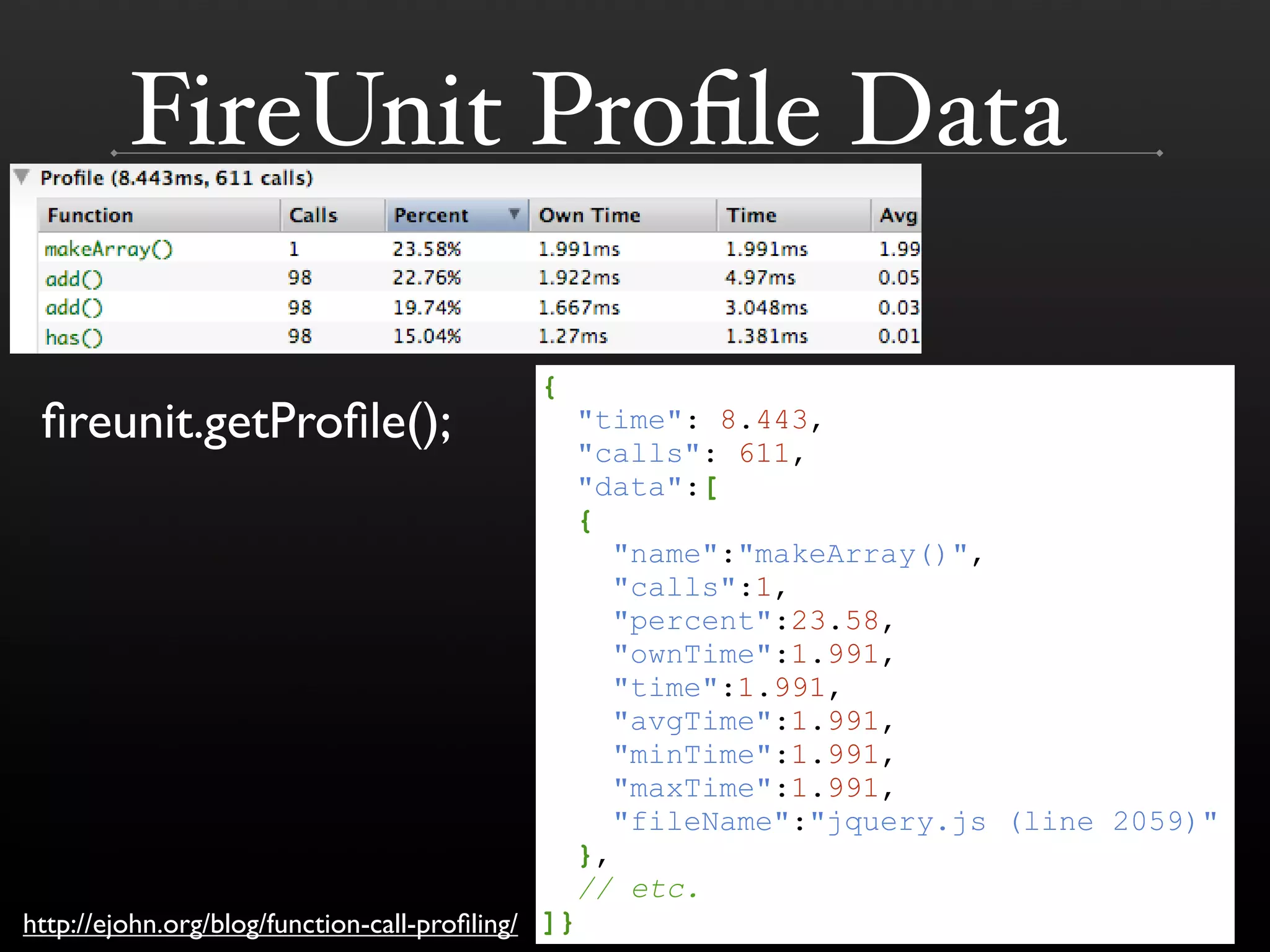The height and width of the screenshot is (952, 1270).
Task: Open the ejohn.org function-call-profiling link
Action: [270, 924]
